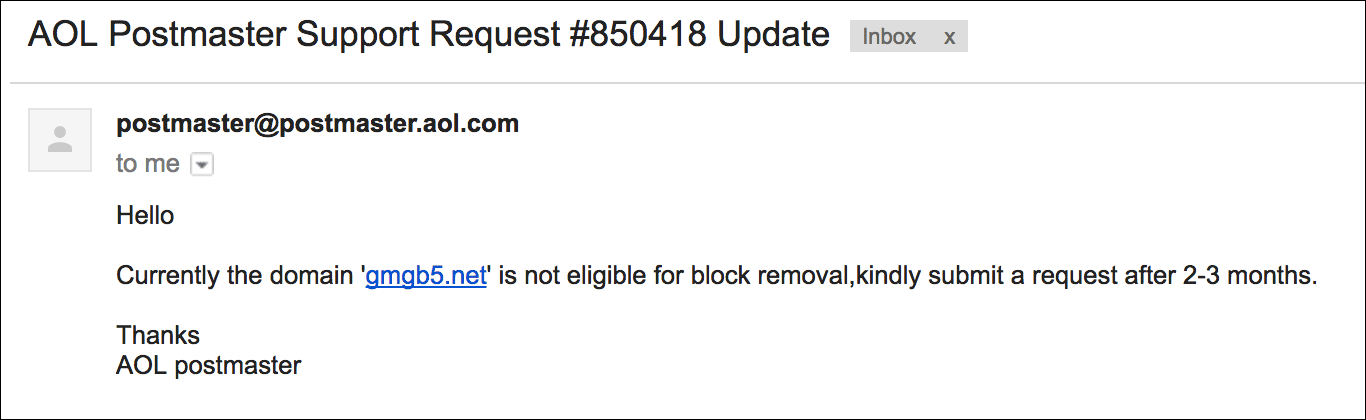Click the sender's profile avatar icon
This screenshot has height=420, width=1366.
[60, 139]
